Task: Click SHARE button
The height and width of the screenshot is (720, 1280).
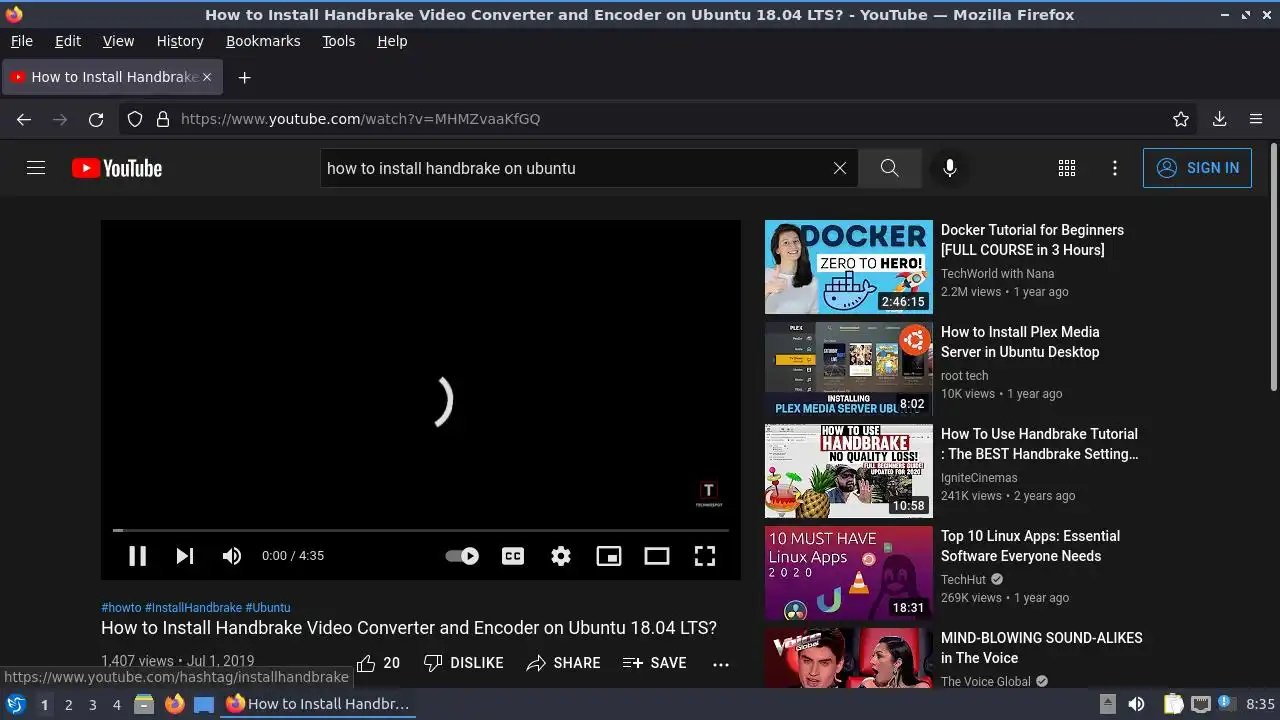Action: (564, 663)
